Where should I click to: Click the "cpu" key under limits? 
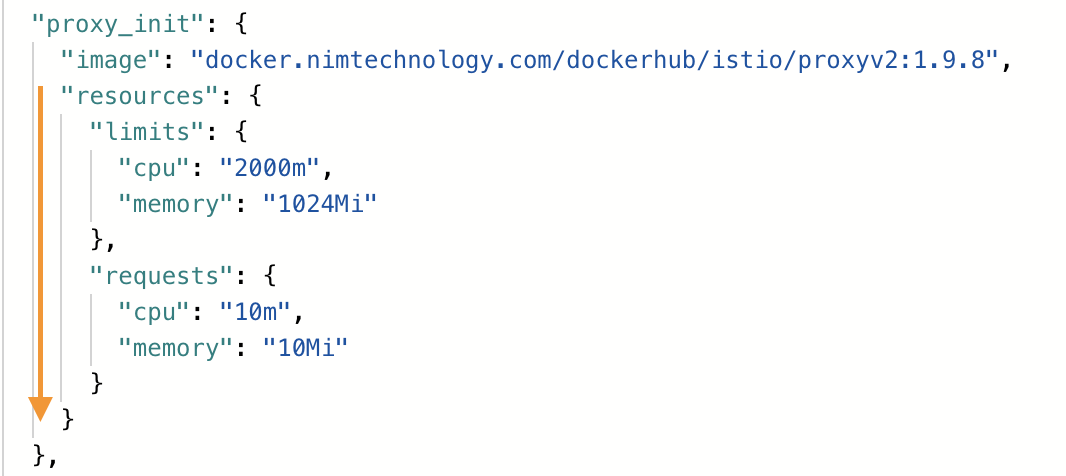[154, 168]
